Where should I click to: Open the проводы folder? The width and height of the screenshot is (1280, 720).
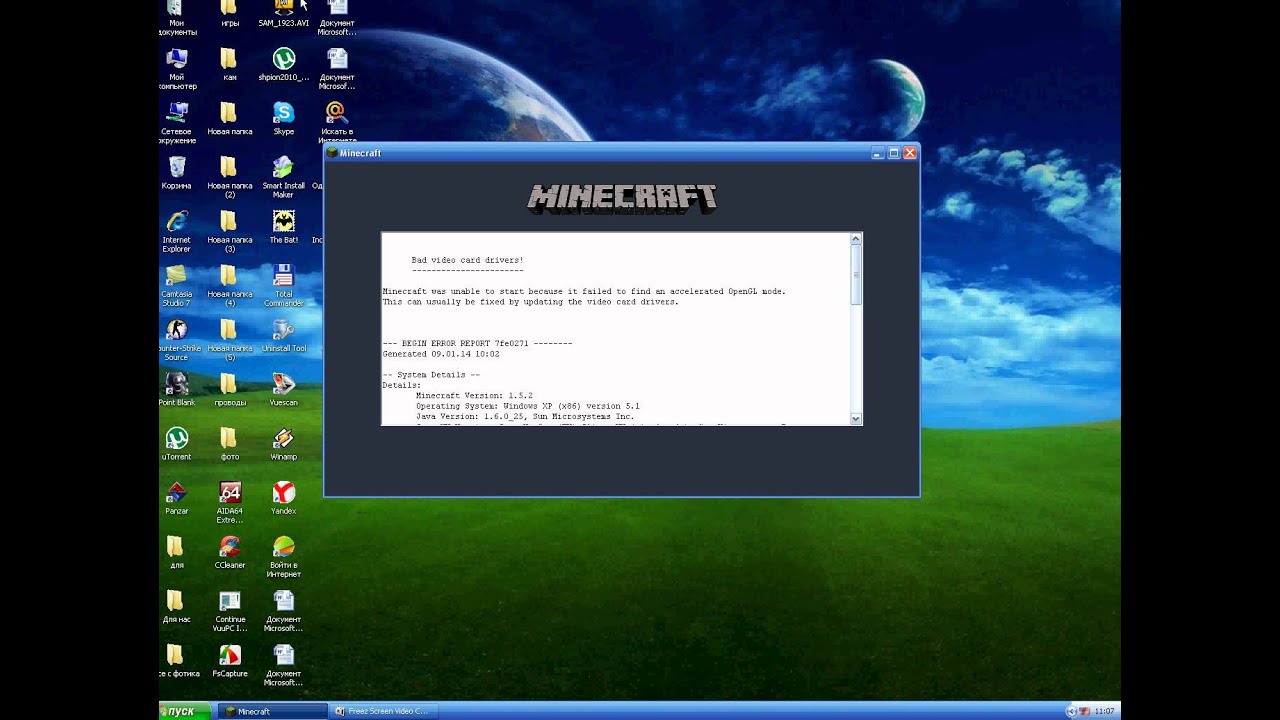click(229, 389)
